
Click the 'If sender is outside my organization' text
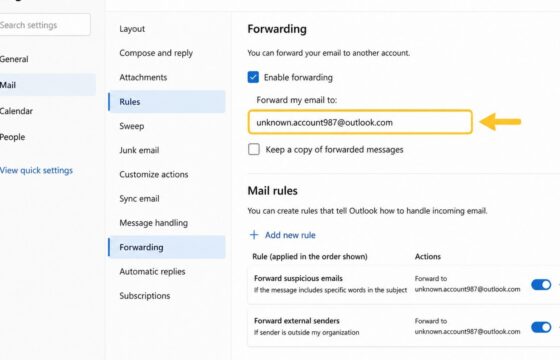pos(307,332)
